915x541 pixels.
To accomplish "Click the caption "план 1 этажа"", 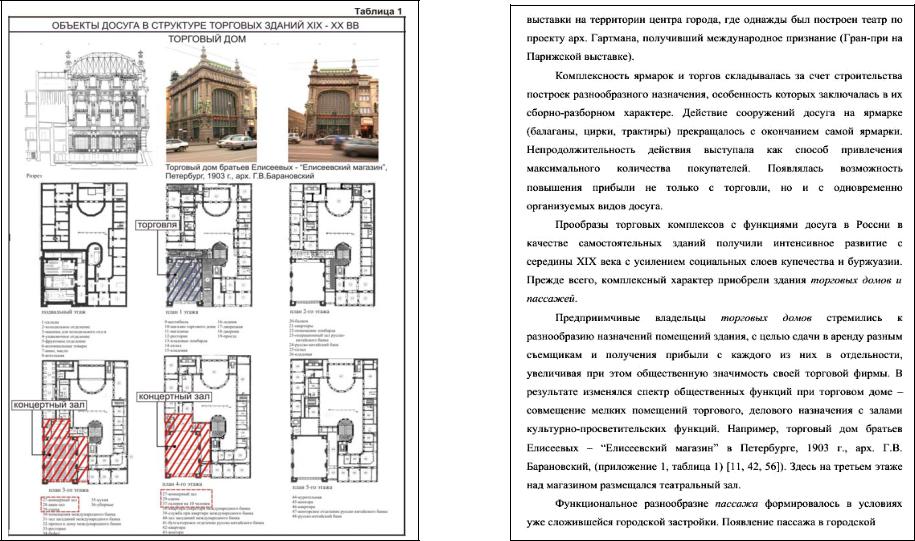I will coord(182,312).
